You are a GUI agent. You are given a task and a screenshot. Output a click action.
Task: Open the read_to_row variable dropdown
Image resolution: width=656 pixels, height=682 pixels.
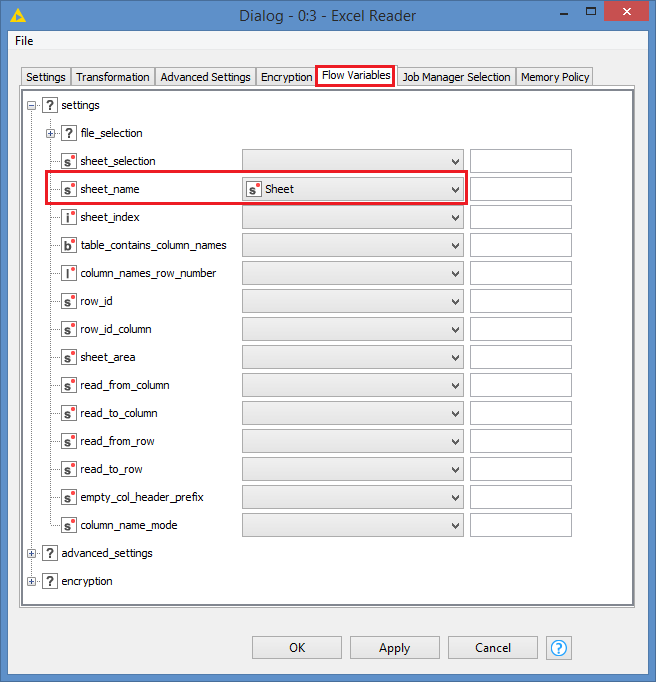pos(353,469)
